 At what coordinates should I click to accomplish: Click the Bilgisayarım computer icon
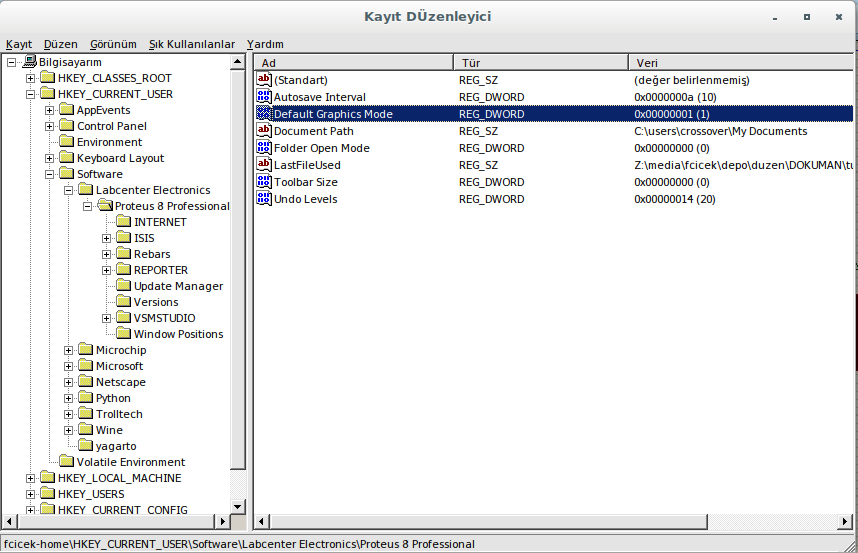pyautogui.click(x=30, y=62)
